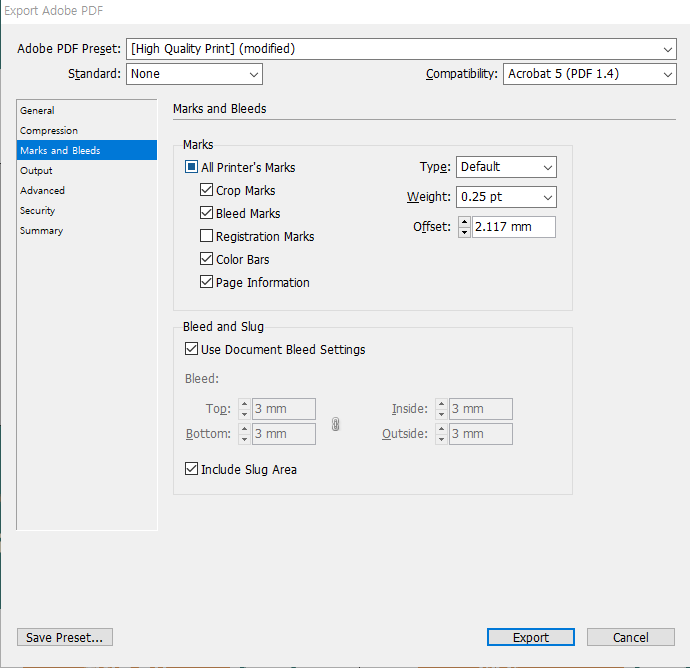
Task: Decrease Offset with down stepper arrow
Action: (464, 232)
